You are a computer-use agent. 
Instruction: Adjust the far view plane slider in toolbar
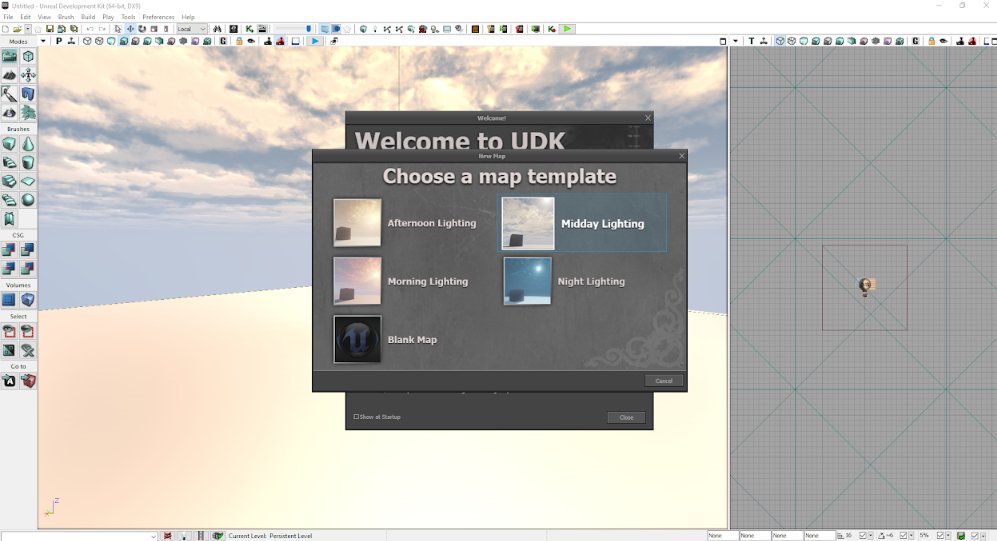coord(294,29)
